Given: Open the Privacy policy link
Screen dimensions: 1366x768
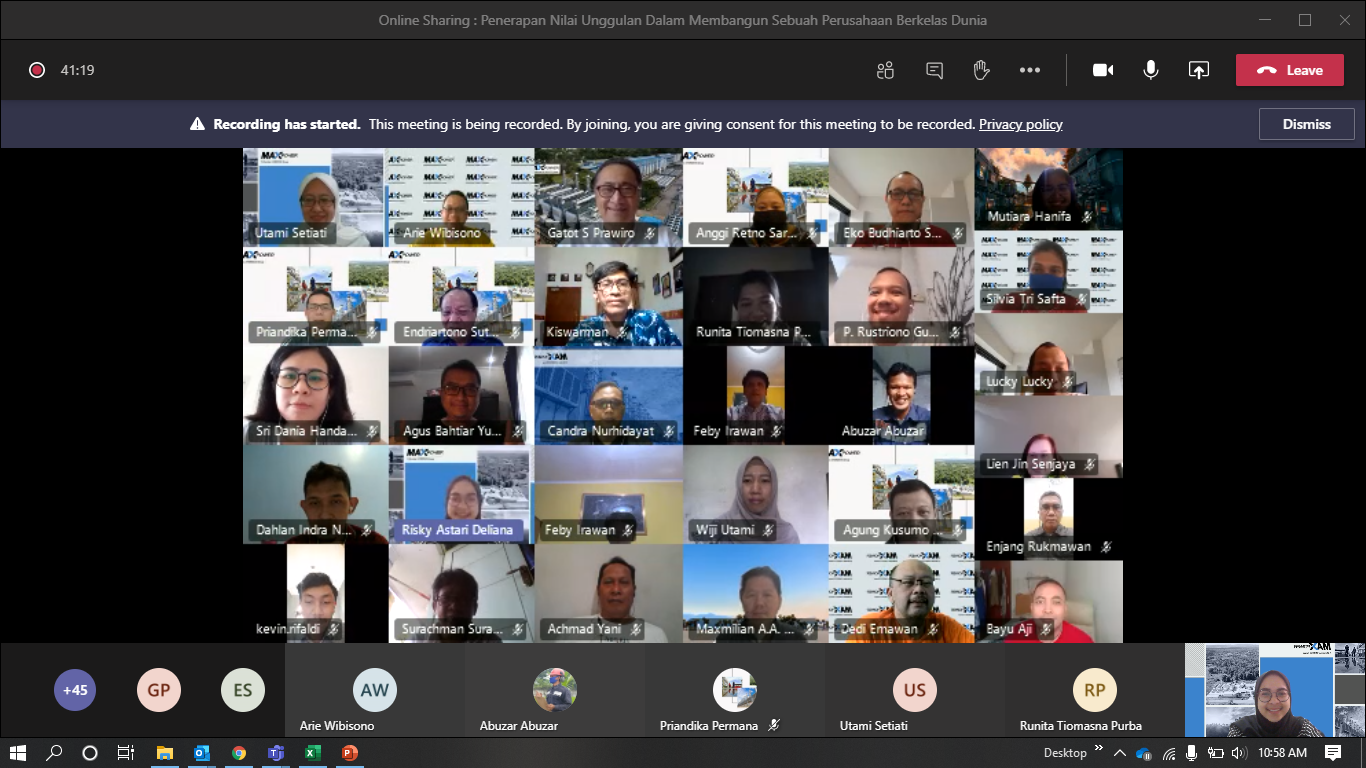Looking at the screenshot, I should (x=1020, y=125).
